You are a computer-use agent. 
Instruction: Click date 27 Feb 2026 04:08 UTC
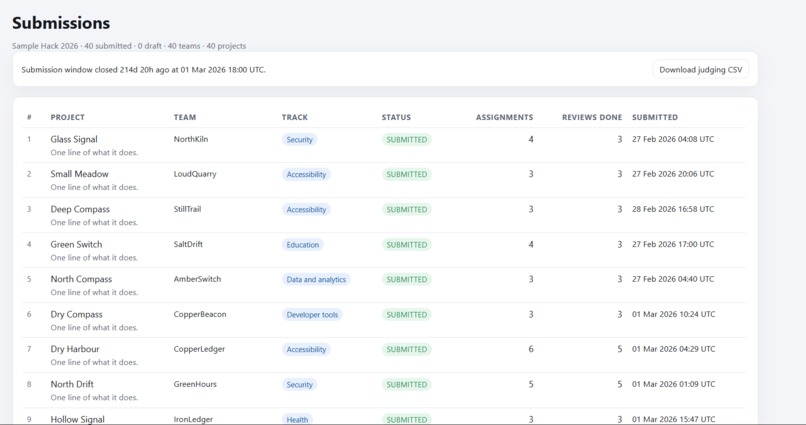pyautogui.click(x=673, y=139)
